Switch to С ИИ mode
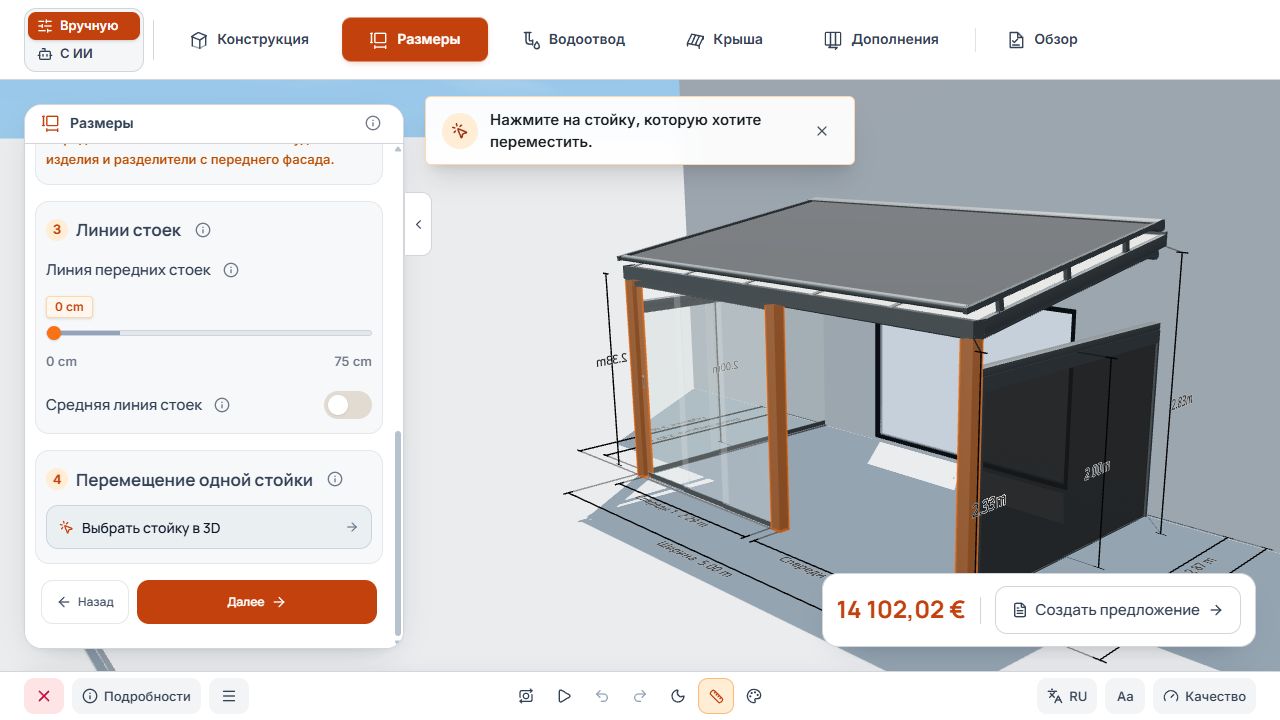Image resolution: width=1280 pixels, height=720 pixels. click(84, 54)
